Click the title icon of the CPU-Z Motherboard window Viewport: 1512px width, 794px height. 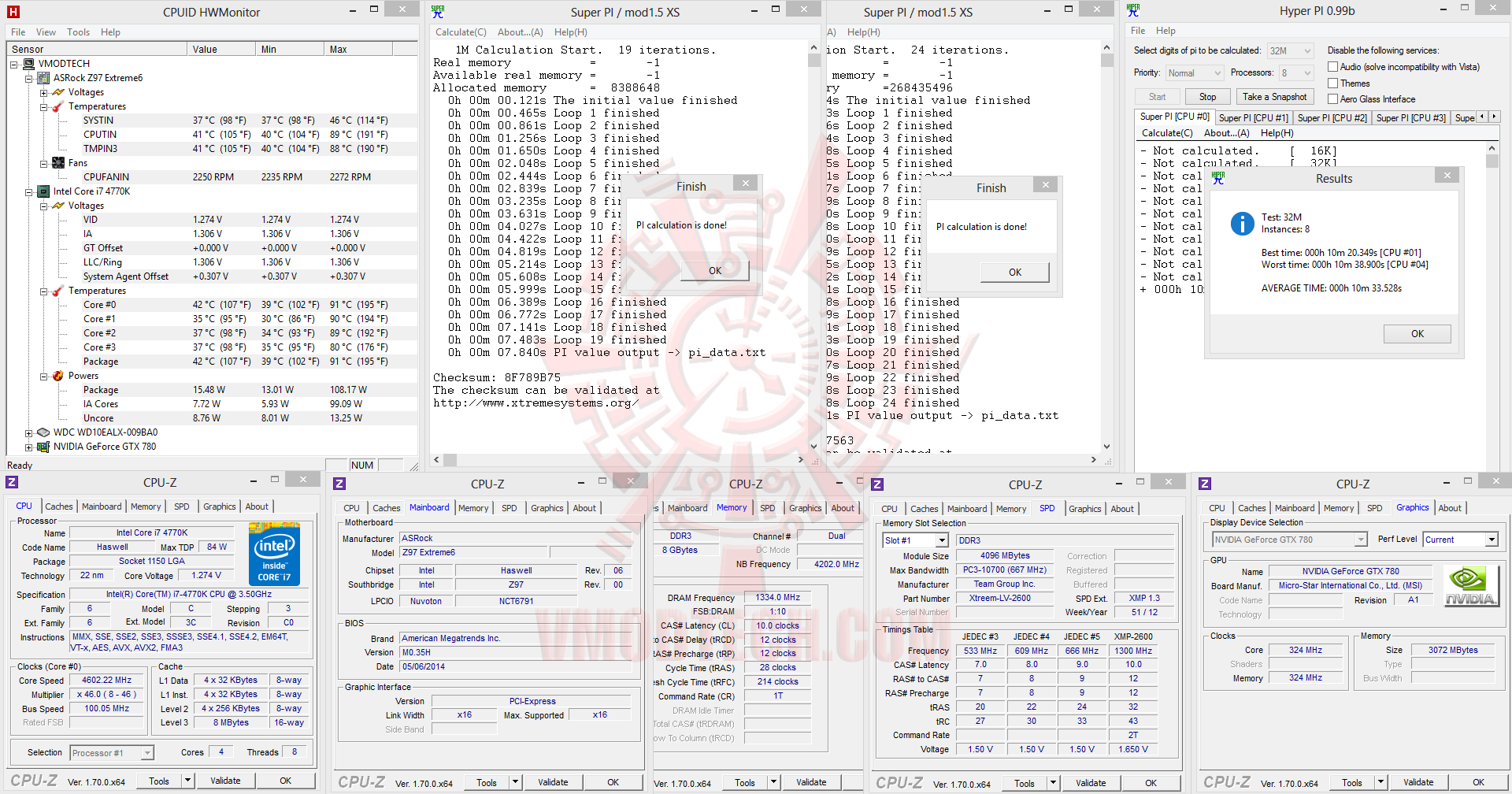pyautogui.click(x=339, y=484)
